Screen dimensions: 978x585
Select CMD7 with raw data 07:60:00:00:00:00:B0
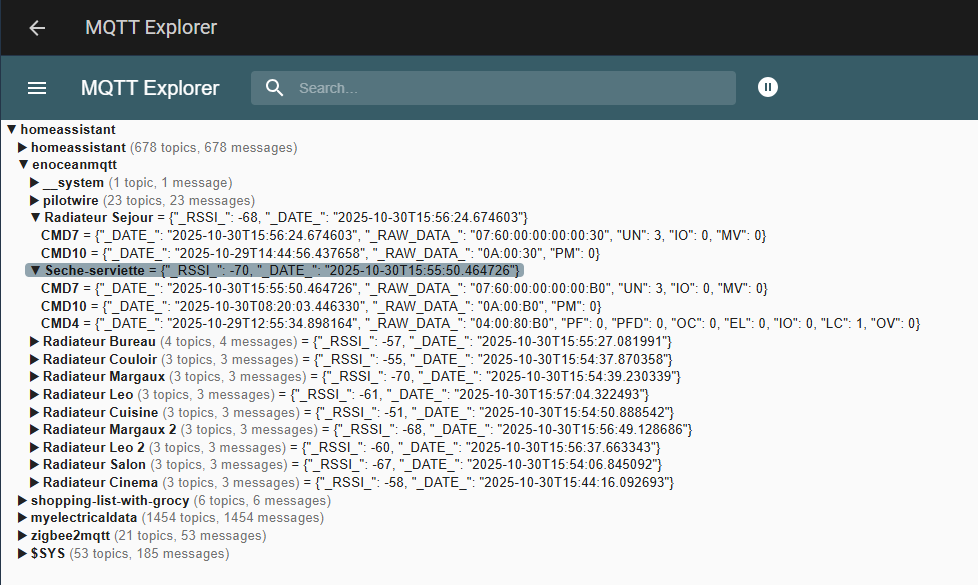click(60, 289)
